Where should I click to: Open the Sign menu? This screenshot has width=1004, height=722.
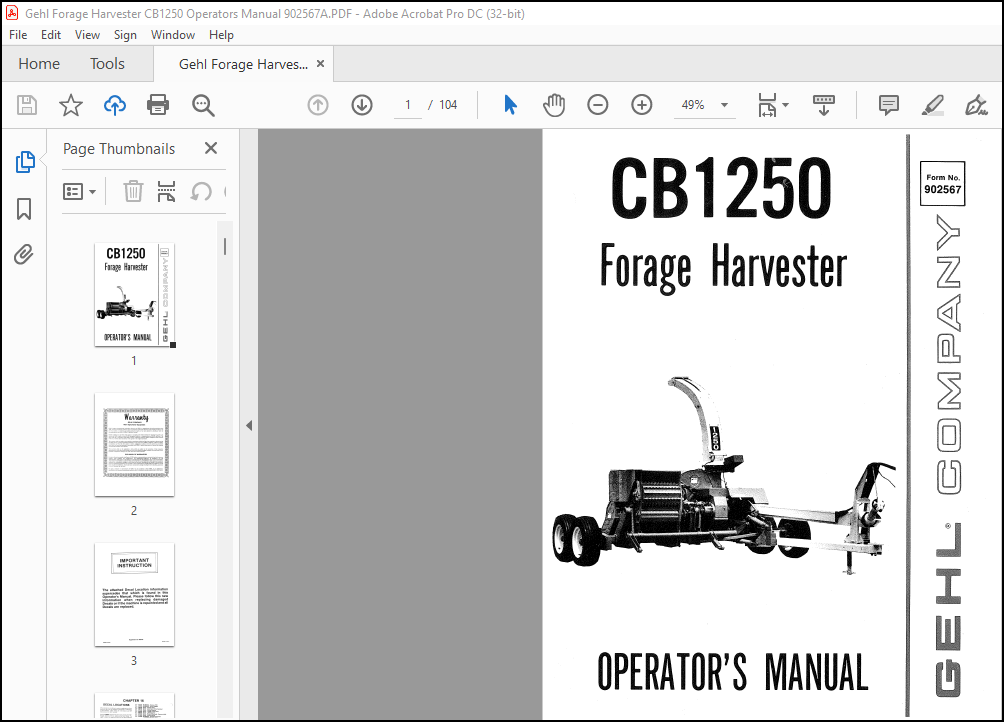pyautogui.click(x=125, y=35)
